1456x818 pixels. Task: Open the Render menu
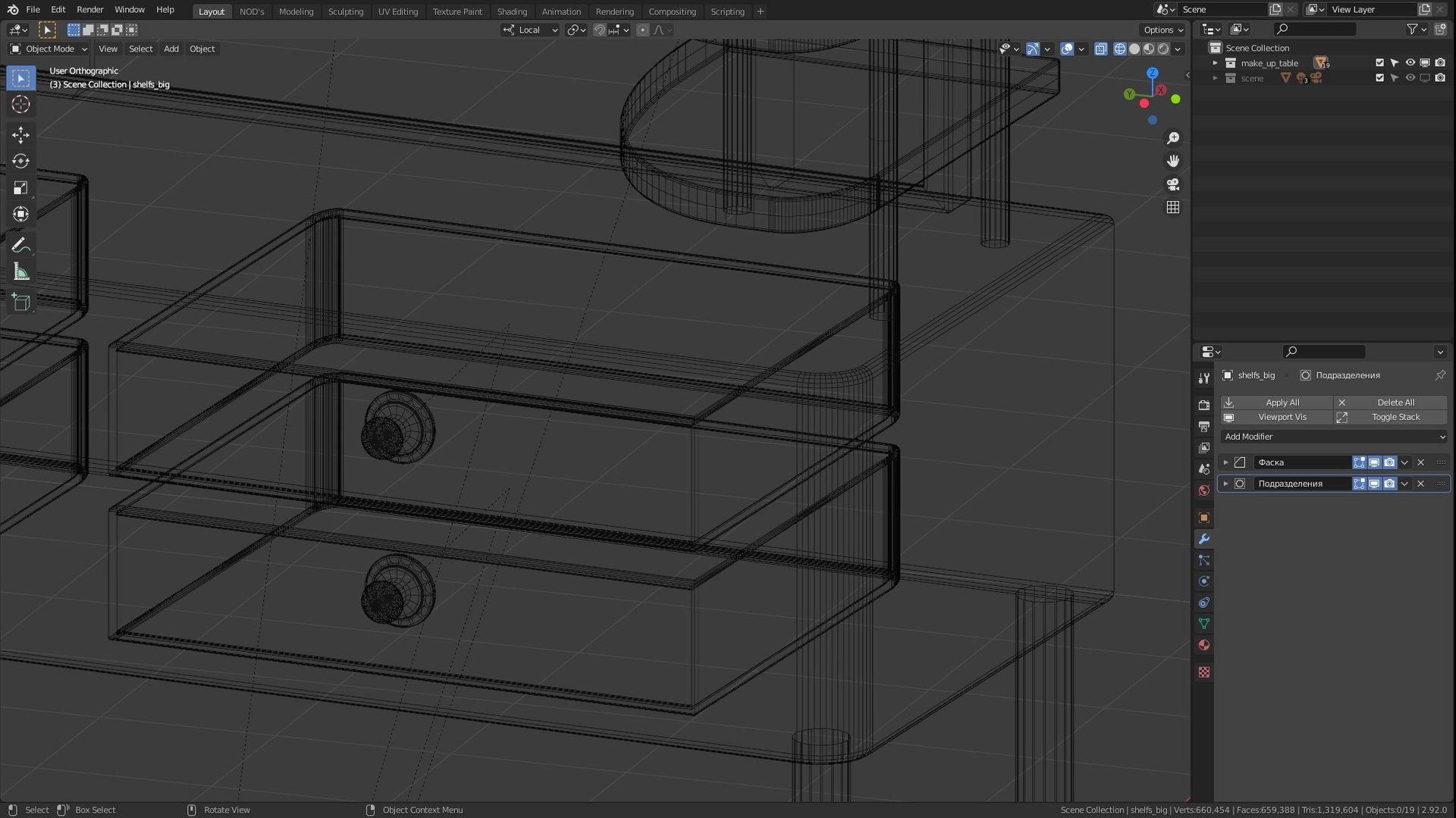[x=89, y=10]
